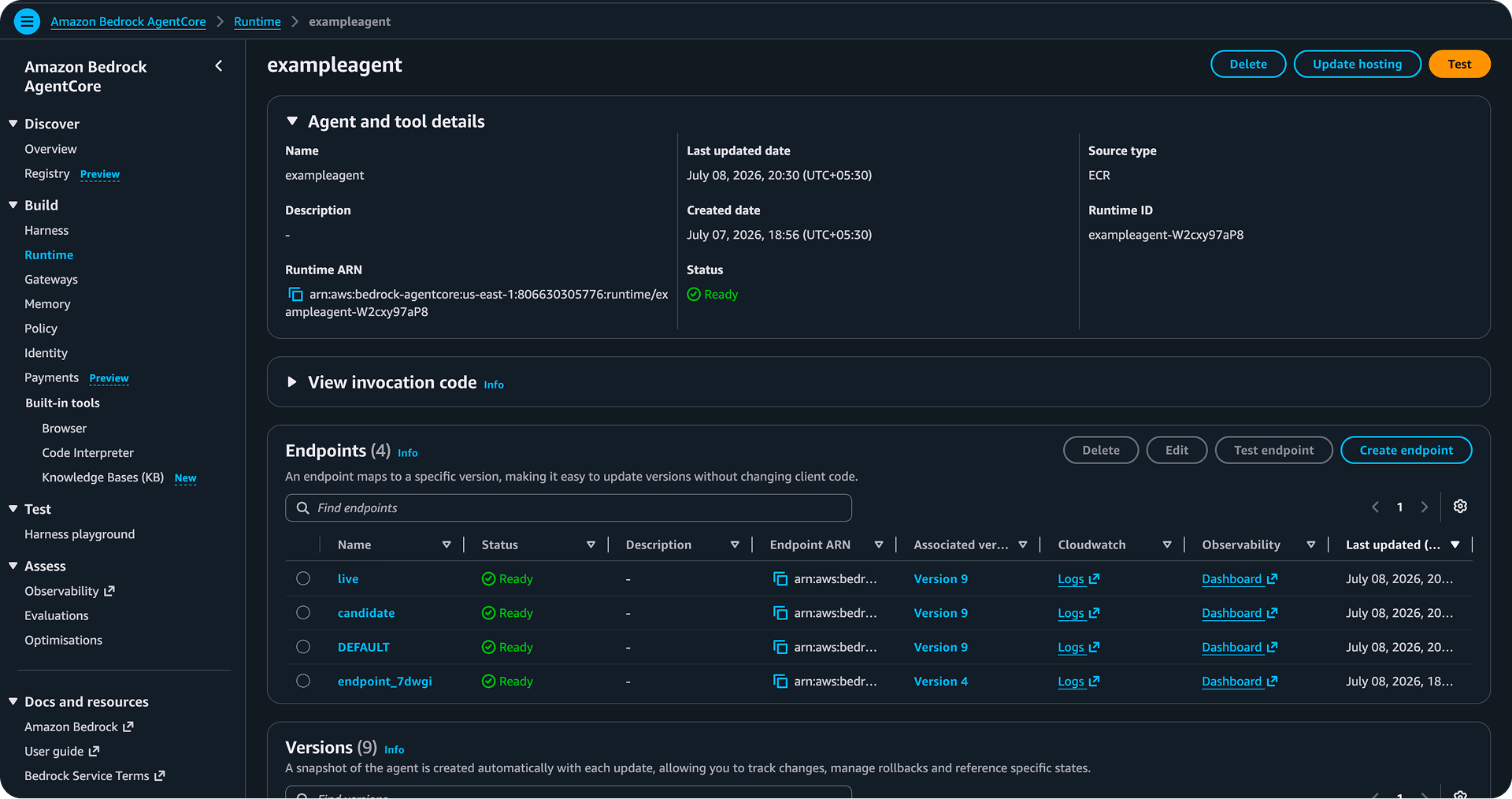
Task: Select the DEFAULT endpoint radio button
Action: click(x=303, y=646)
